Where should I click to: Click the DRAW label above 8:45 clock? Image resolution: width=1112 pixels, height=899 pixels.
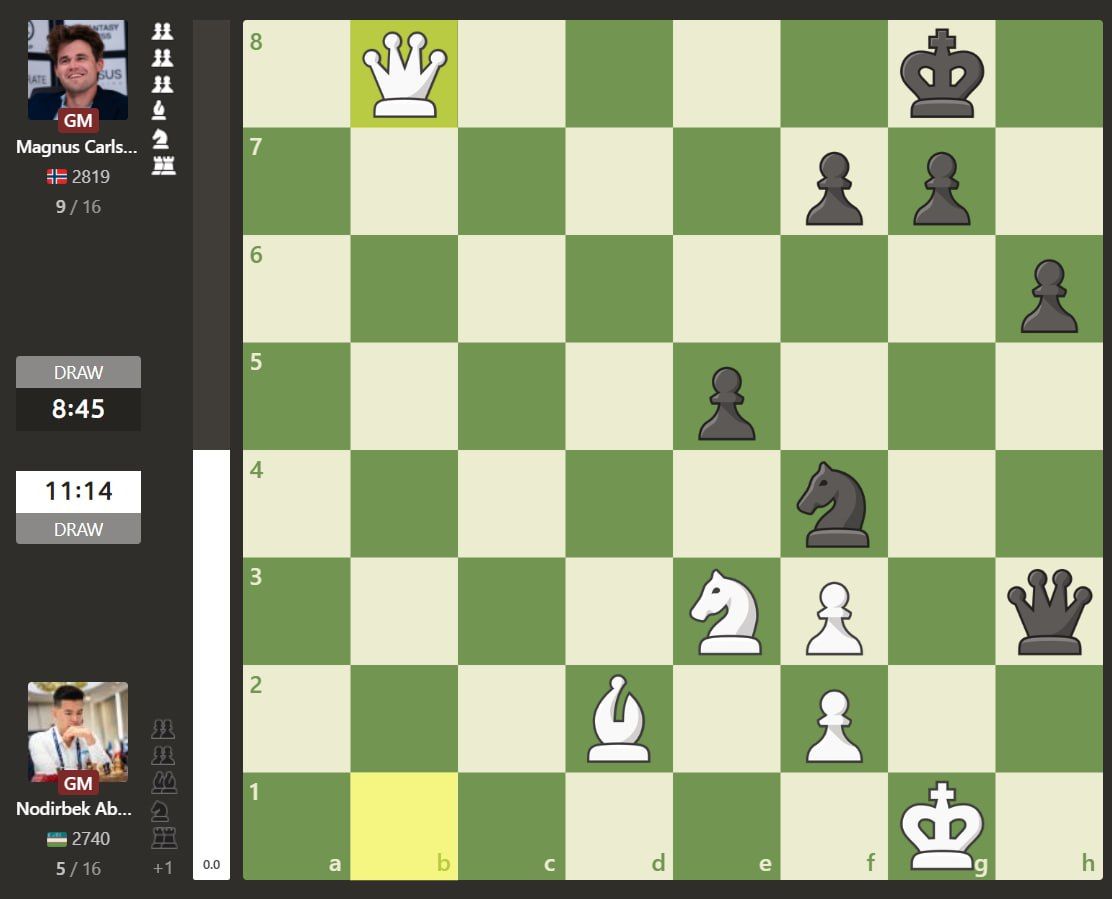coord(78,372)
